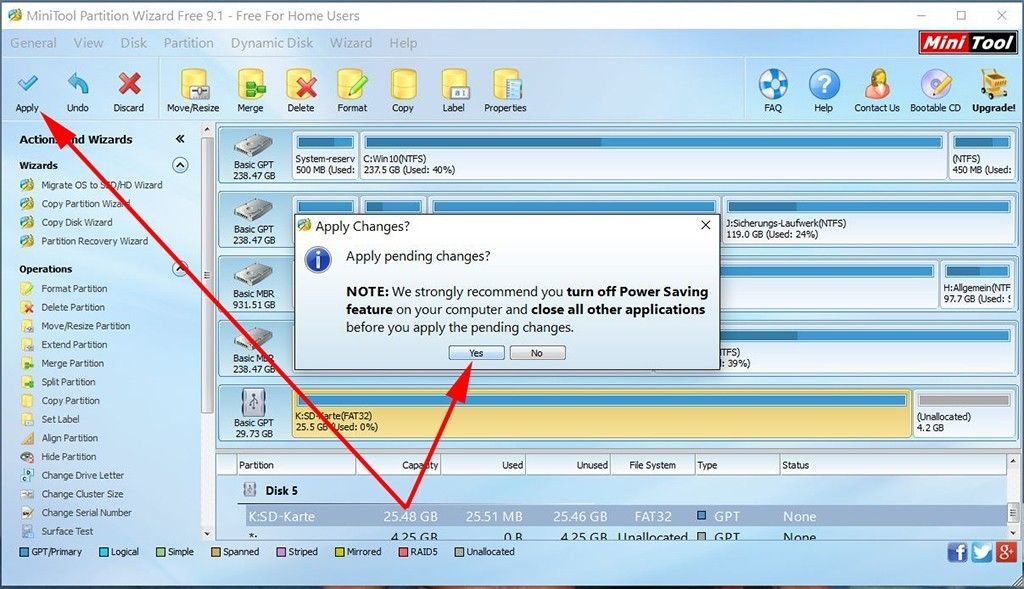The height and width of the screenshot is (589, 1024).
Task: Open the Disk menu
Action: click(x=133, y=43)
